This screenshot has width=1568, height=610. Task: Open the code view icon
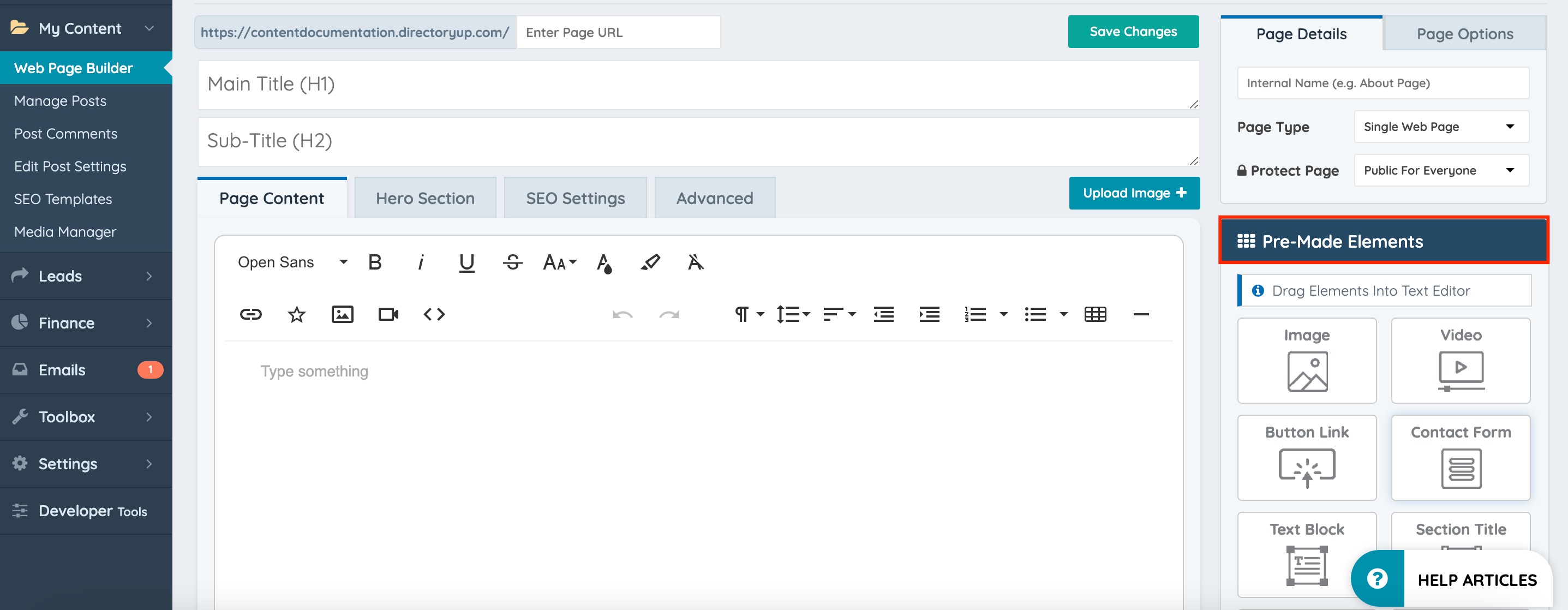pyautogui.click(x=434, y=314)
